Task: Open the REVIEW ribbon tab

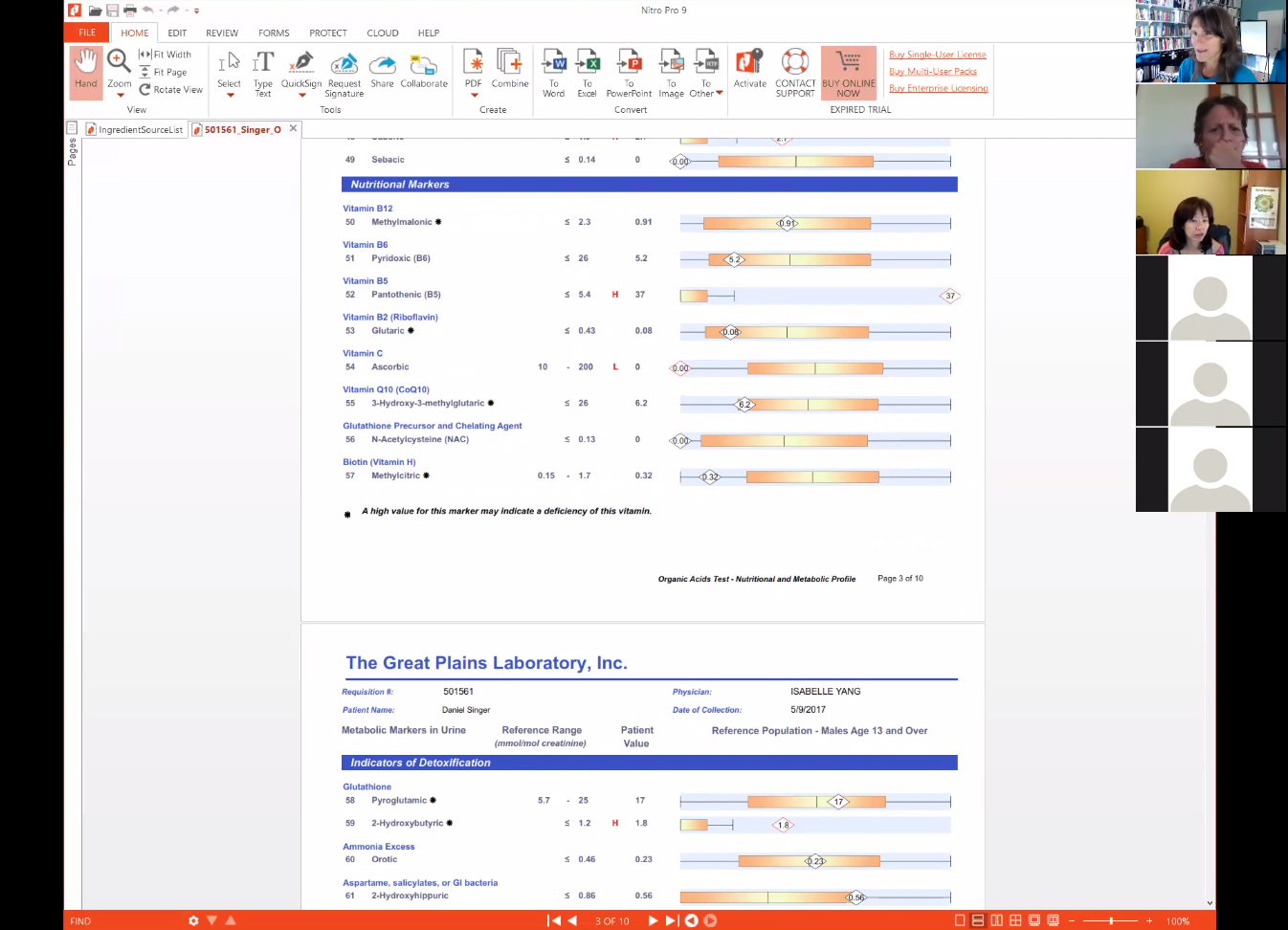Action: click(222, 33)
